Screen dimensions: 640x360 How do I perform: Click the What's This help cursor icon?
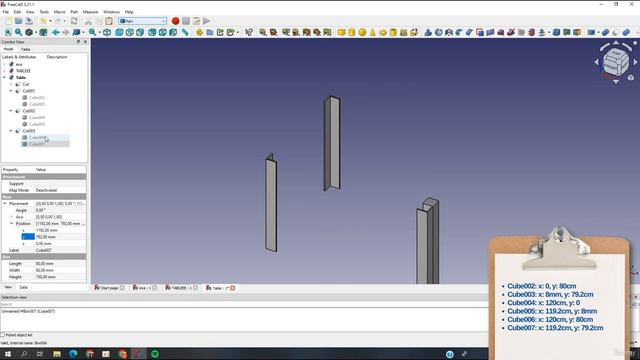click(x=249, y=32)
